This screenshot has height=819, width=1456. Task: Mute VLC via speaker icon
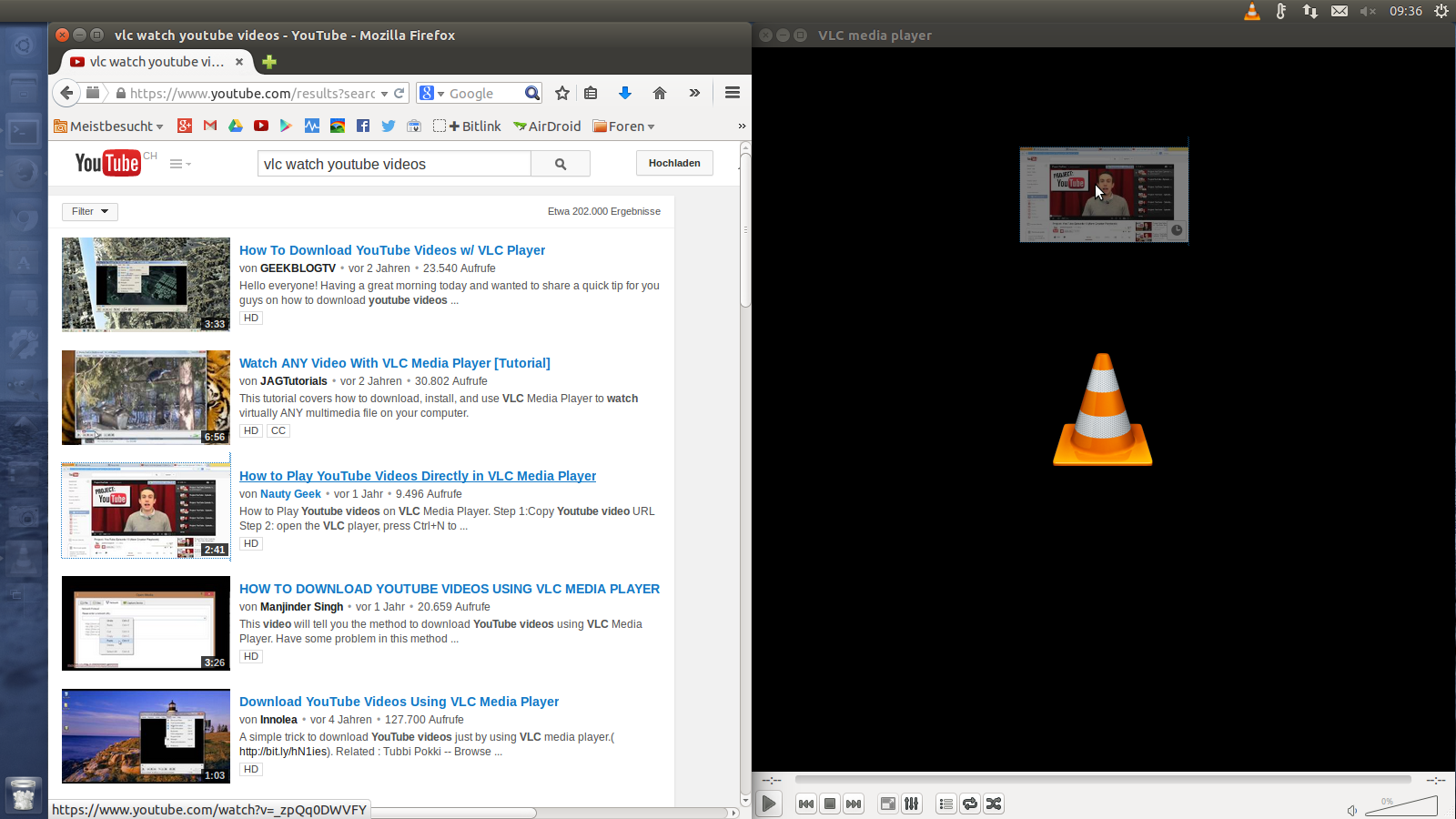point(1352,810)
